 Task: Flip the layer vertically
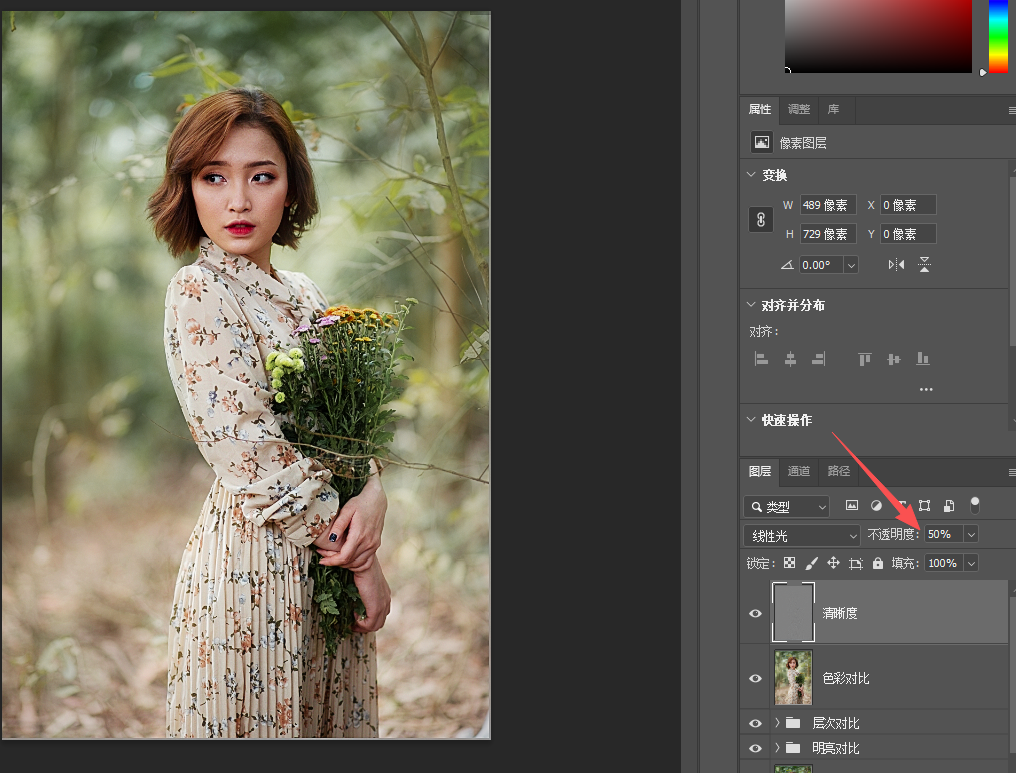point(925,264)
